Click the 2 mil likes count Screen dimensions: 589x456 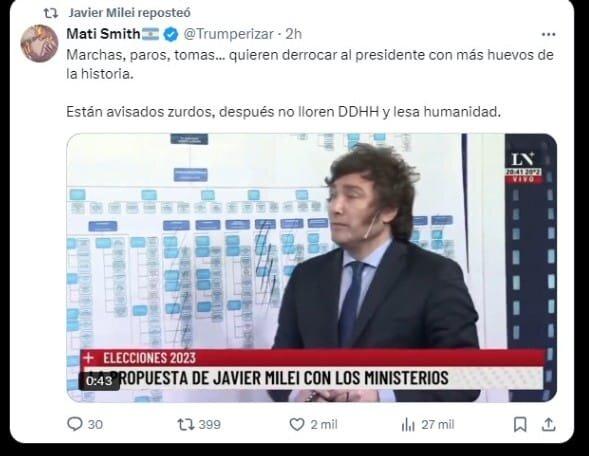(x=324, y=425)
